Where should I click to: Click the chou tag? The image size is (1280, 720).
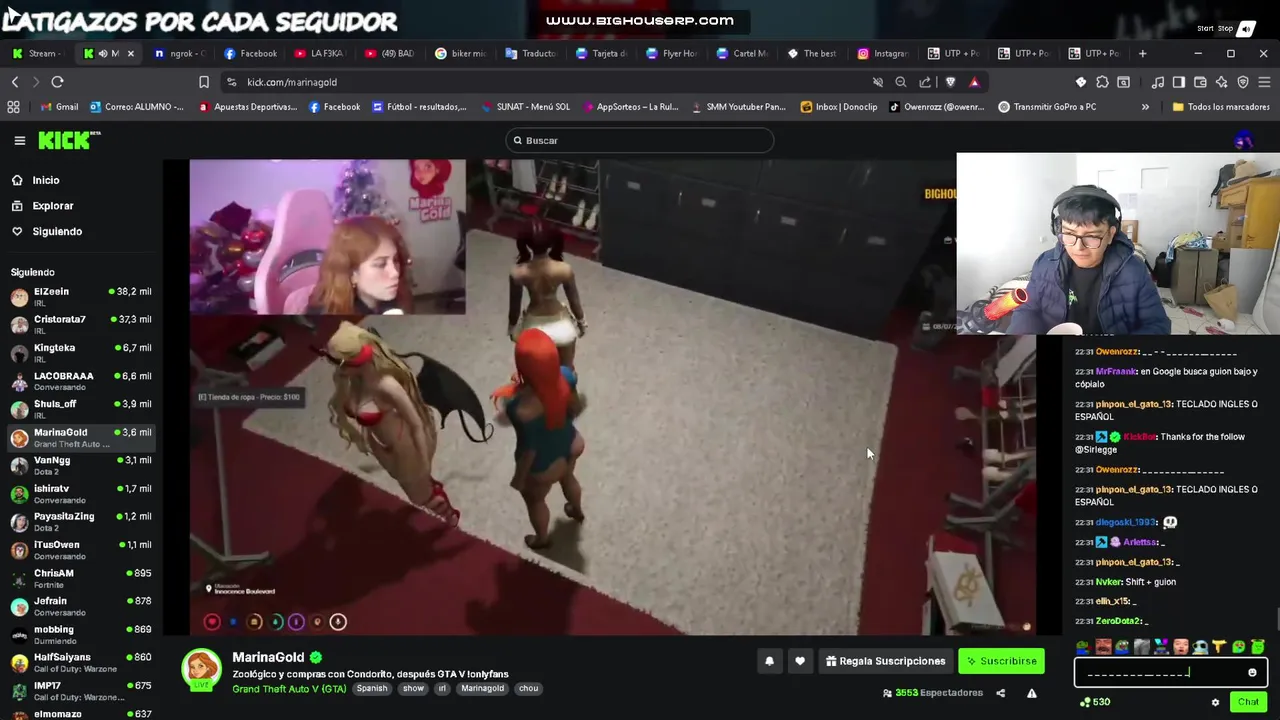pyautogui.click(x=529, y=689)
